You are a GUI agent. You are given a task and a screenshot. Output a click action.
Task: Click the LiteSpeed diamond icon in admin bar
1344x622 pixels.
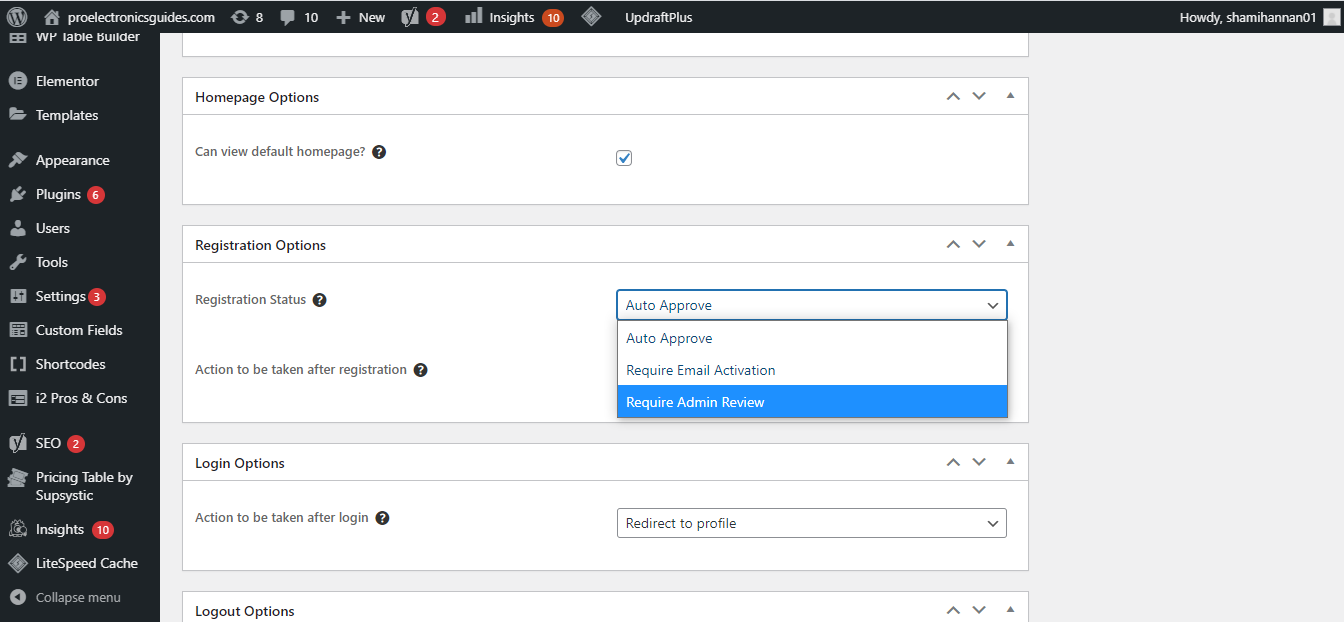click(x=591, y=17)
